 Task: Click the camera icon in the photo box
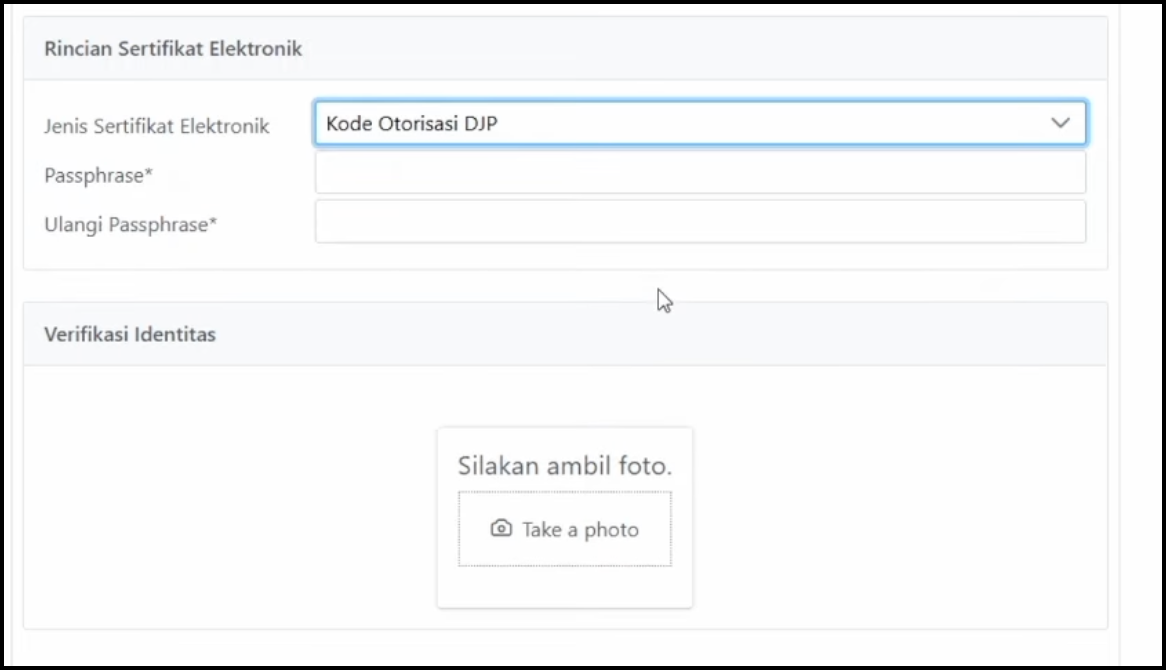pyautogui.click(x=501, y=529)
